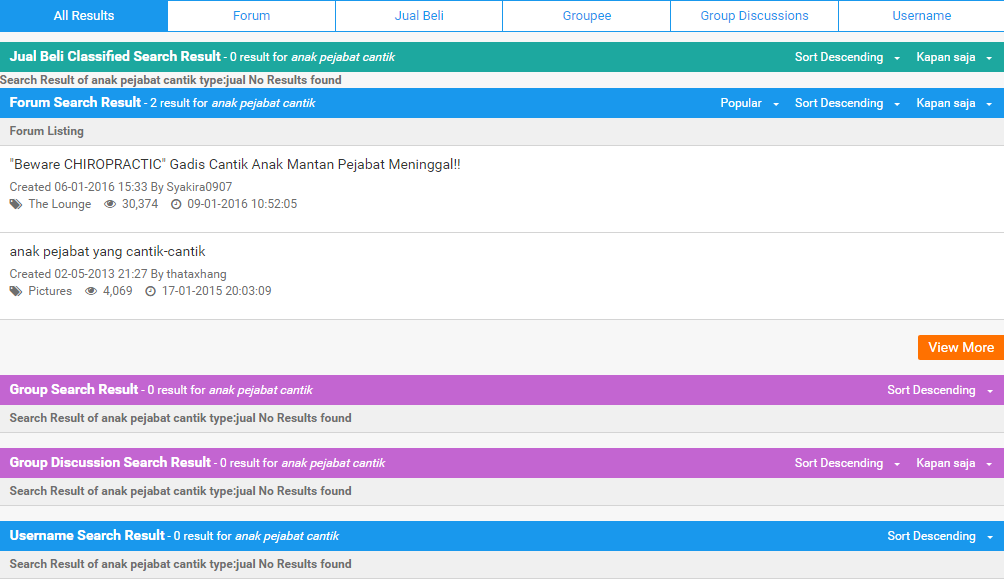Click Created 06-01-2016 15:33 By Syakira0907 line
Screen dimensions: 1004x579
pyautogui.click(x=120, y=186)
